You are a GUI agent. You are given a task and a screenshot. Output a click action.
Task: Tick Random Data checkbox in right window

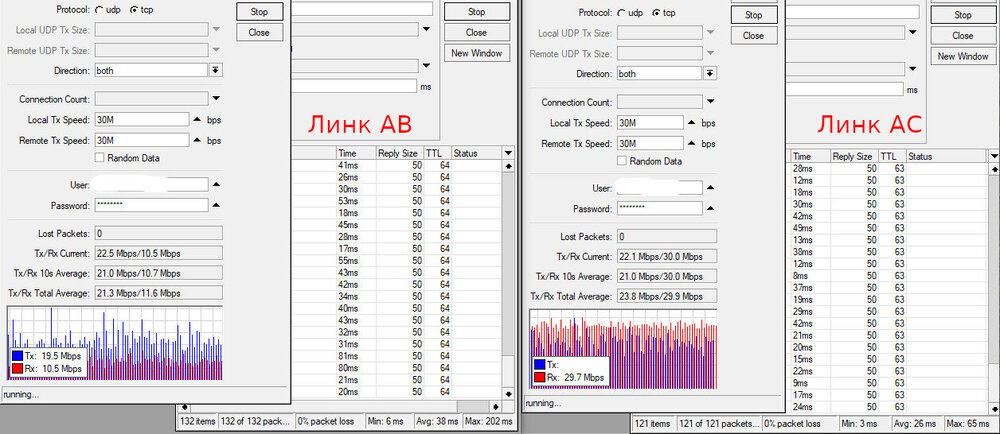[623, 161]
